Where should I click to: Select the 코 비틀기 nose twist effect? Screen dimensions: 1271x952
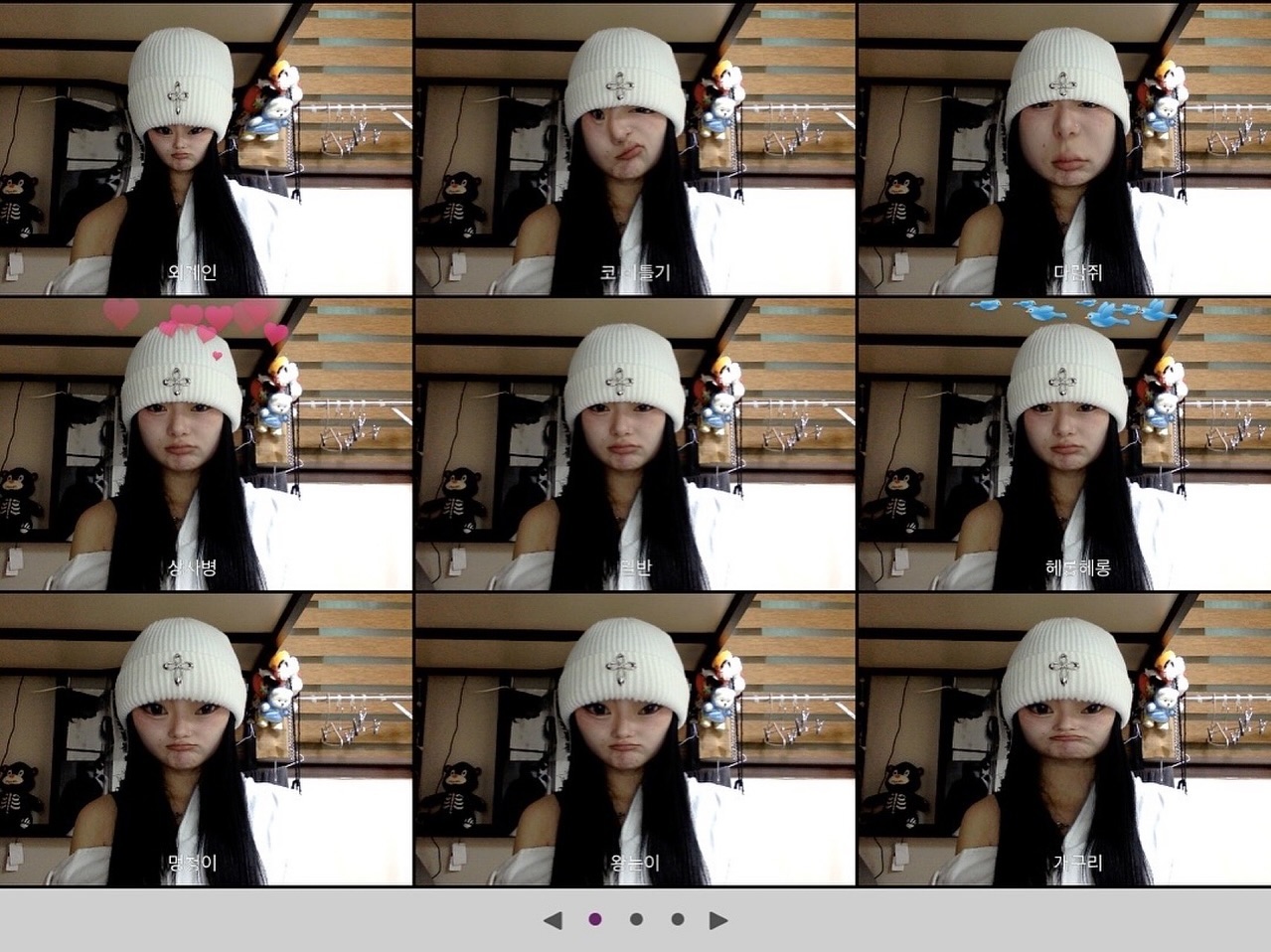pos(635,148)
